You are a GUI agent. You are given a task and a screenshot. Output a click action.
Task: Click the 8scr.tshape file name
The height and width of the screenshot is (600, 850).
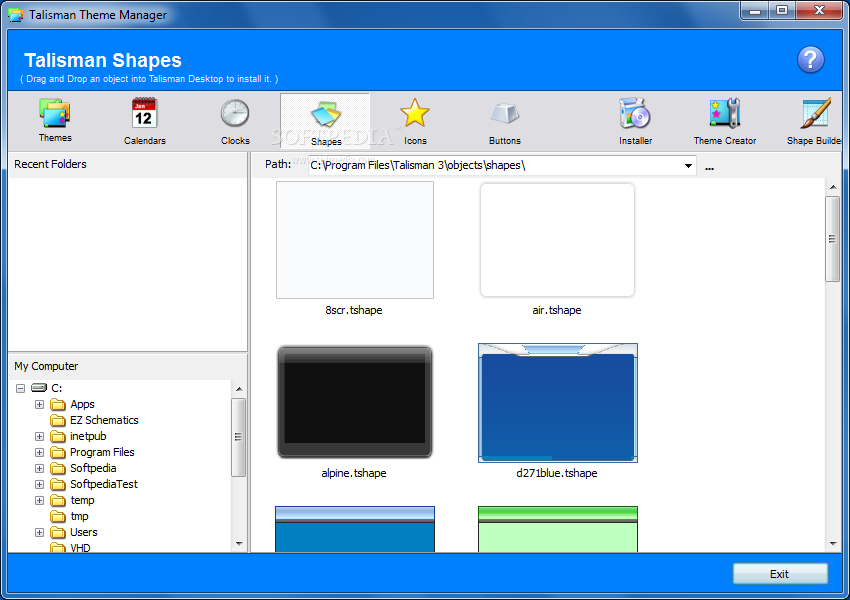pyautogui.click(x=354, y=310)
